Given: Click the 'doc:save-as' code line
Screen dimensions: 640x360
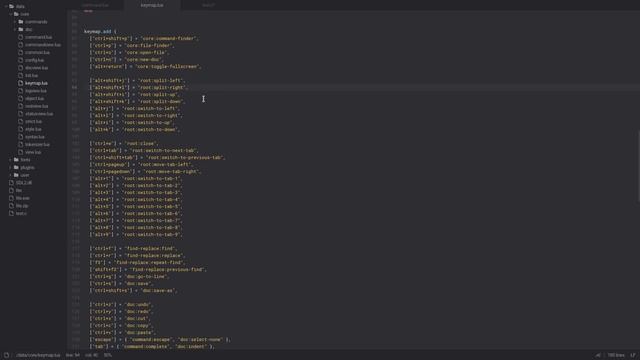Looking at the screenshot, I should [133, 291].
